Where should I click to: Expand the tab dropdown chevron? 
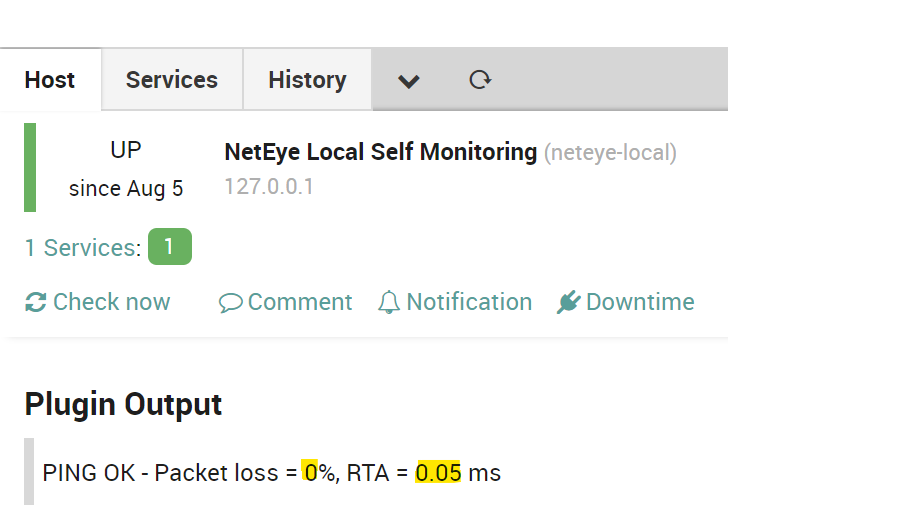click(408, 81)
